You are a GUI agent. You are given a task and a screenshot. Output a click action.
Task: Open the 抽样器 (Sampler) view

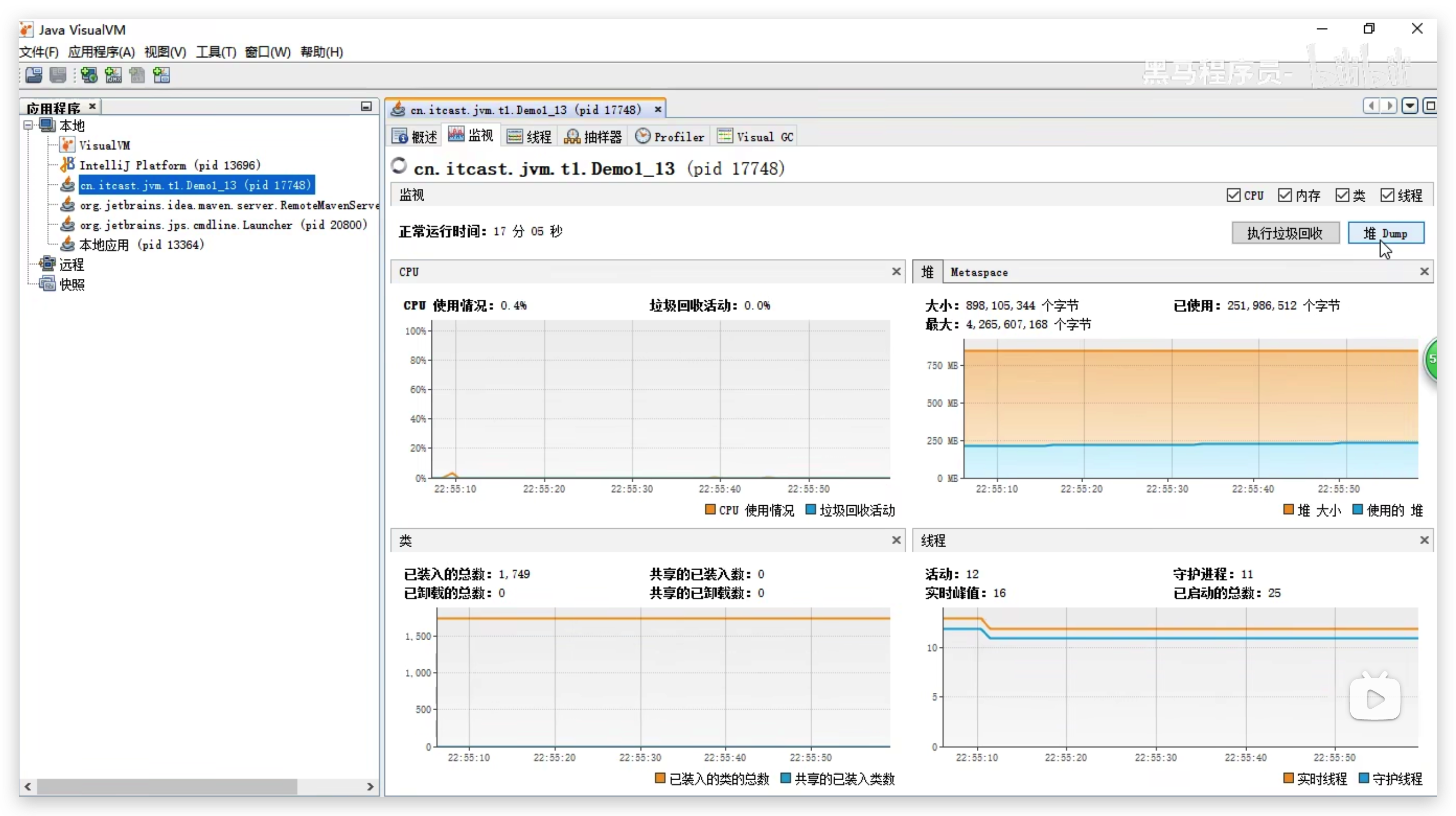tap(593, 136)
